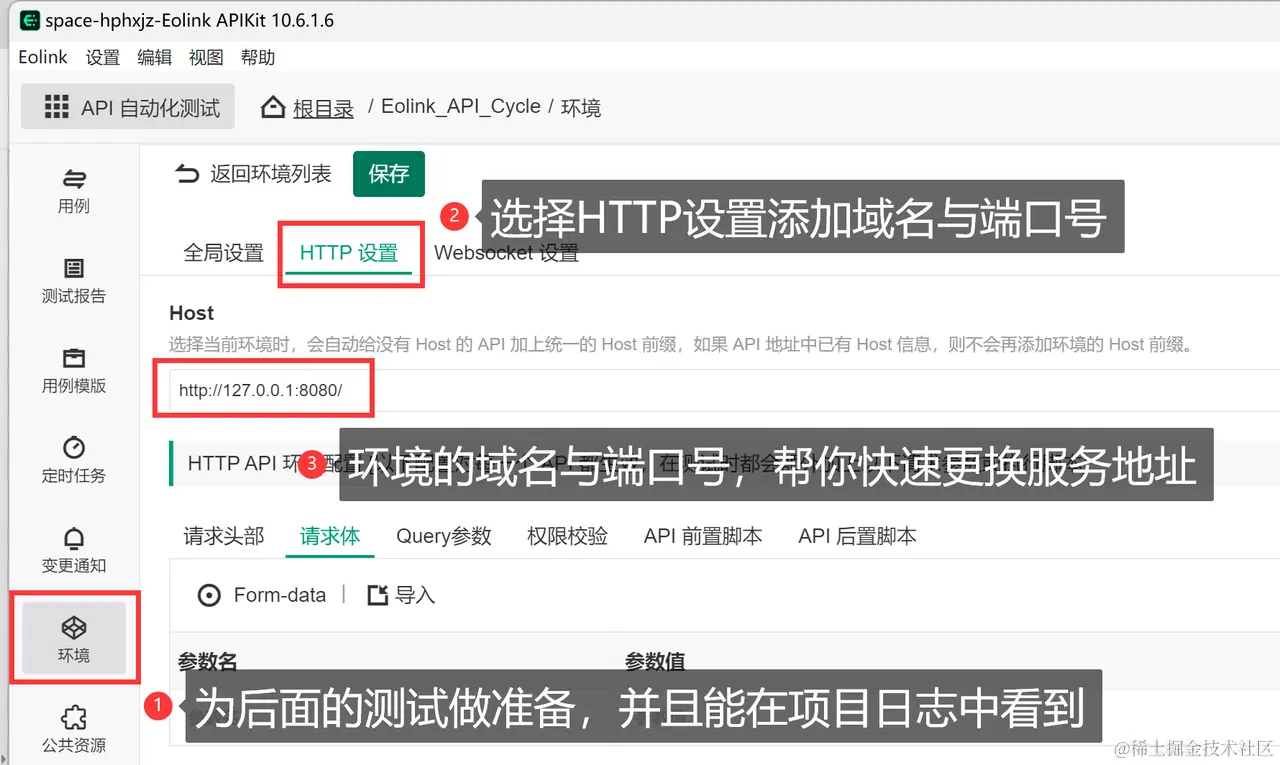Click the Host section label
1280x765 pixels.
click(192, 313)
